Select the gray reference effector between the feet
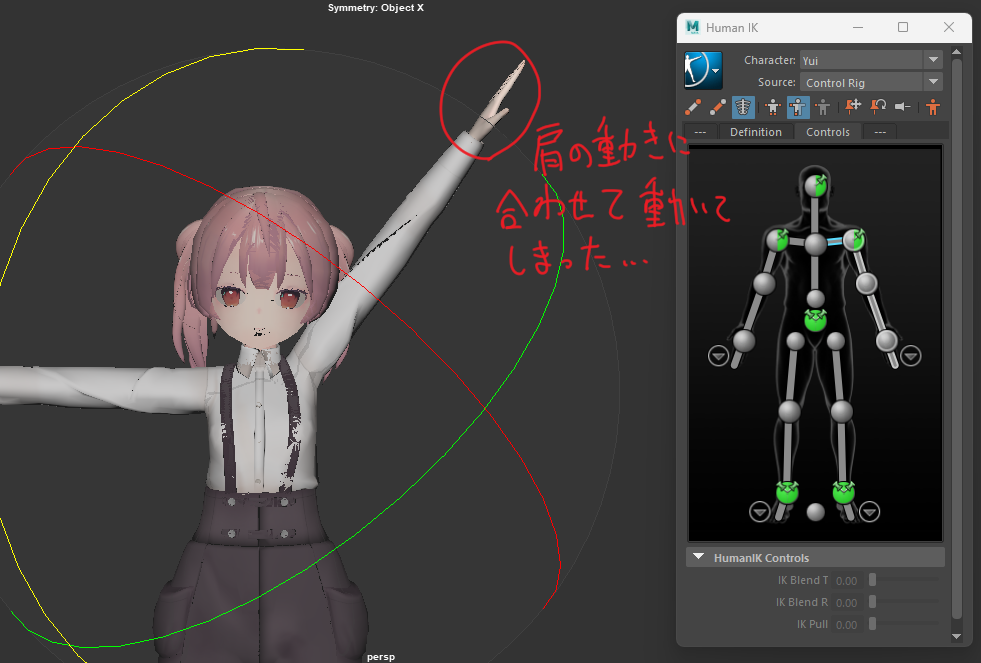Screen dimensions: 981x663 point(815,512)
